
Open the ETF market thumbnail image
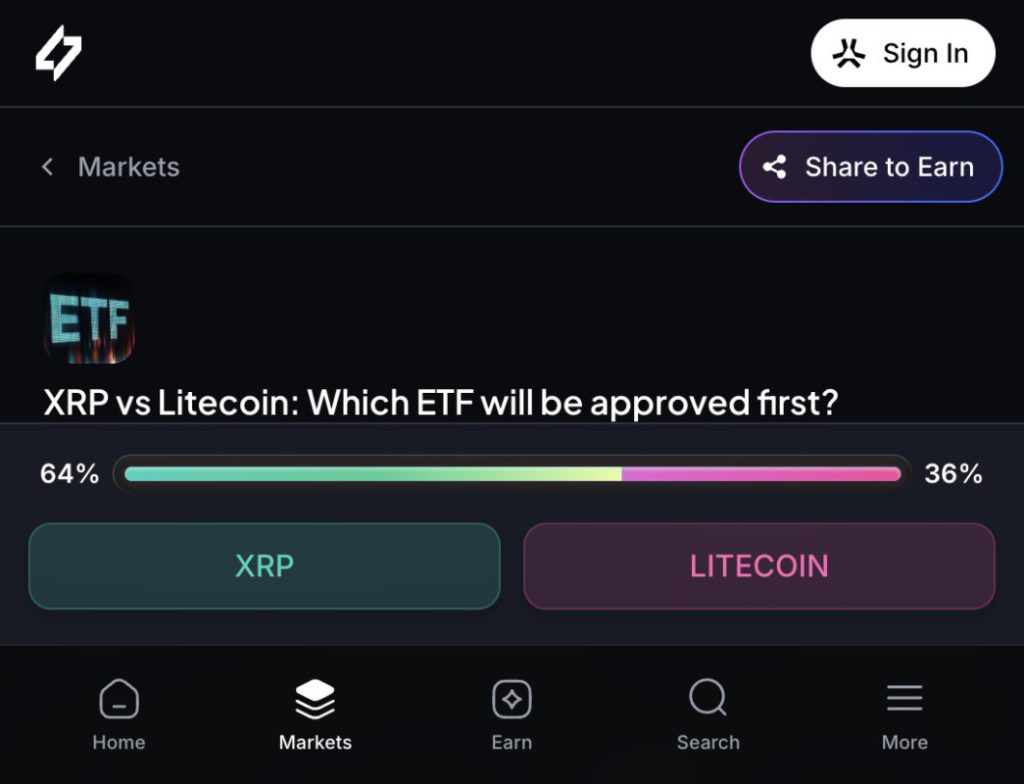(88, 319)
